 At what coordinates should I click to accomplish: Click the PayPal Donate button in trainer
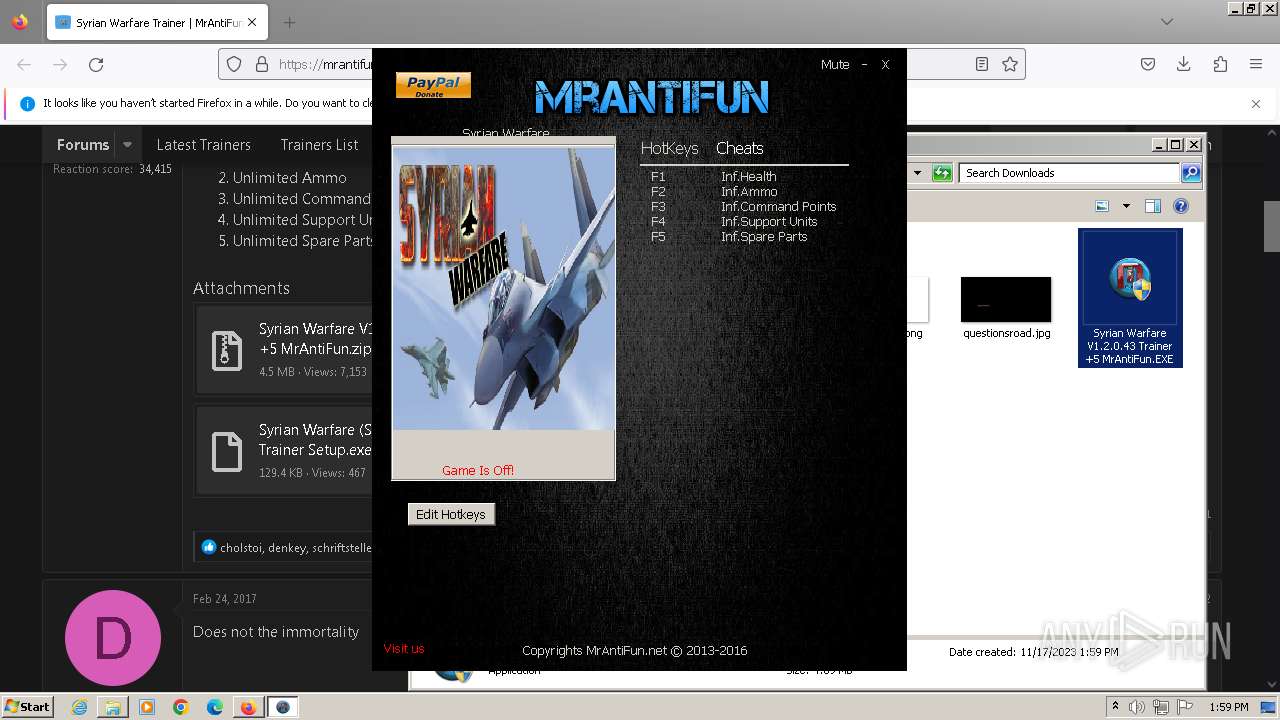[433, 85]
